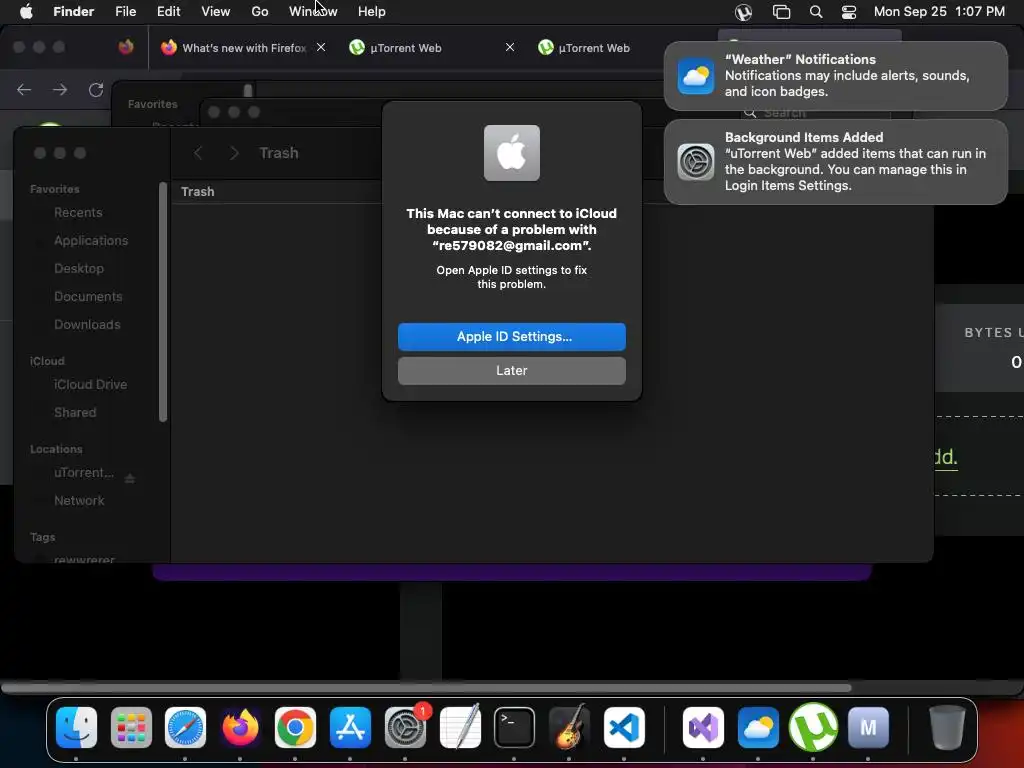This screenshot has height=768, width=1024.
Task: Select Desktop in Finder sidebar
Action: [79, 268]
